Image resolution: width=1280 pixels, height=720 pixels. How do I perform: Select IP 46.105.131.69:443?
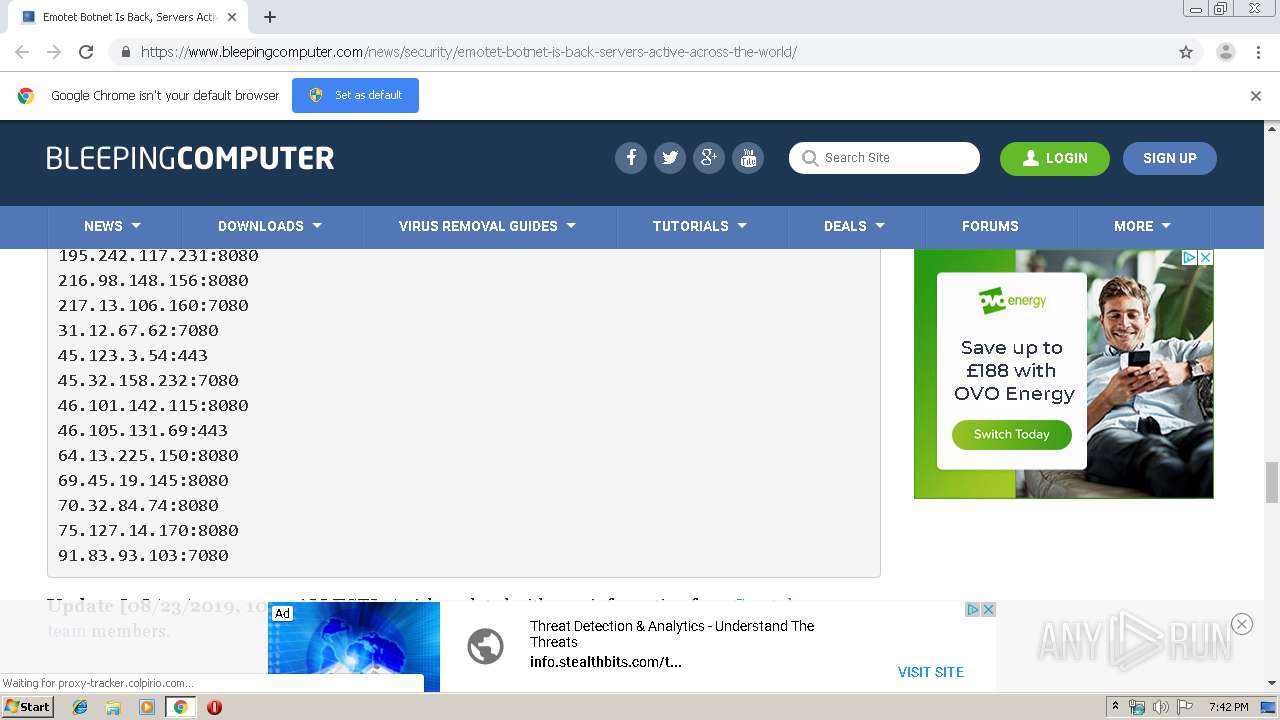pyautogui.click(x=143, y=431)
